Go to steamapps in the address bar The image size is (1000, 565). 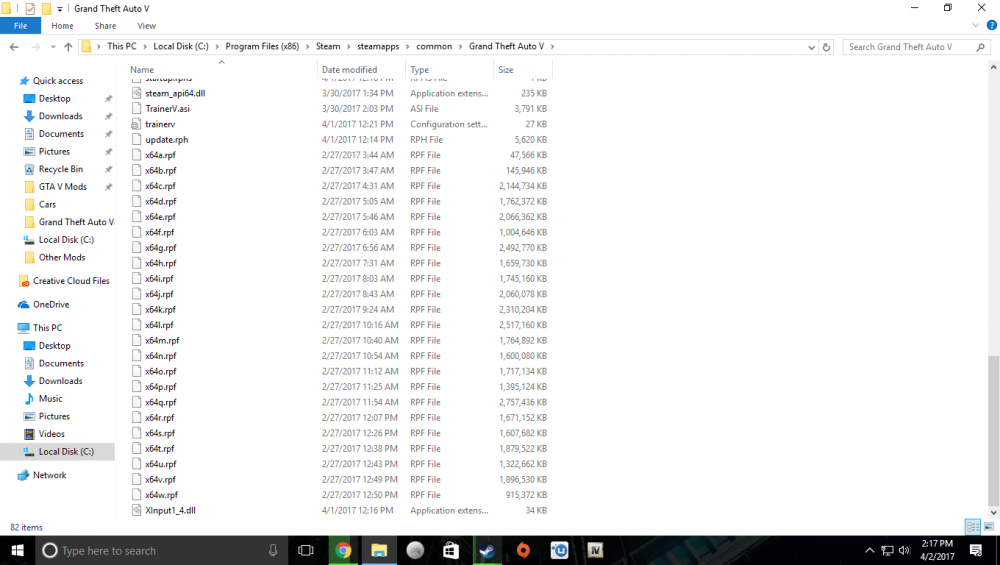378,47
